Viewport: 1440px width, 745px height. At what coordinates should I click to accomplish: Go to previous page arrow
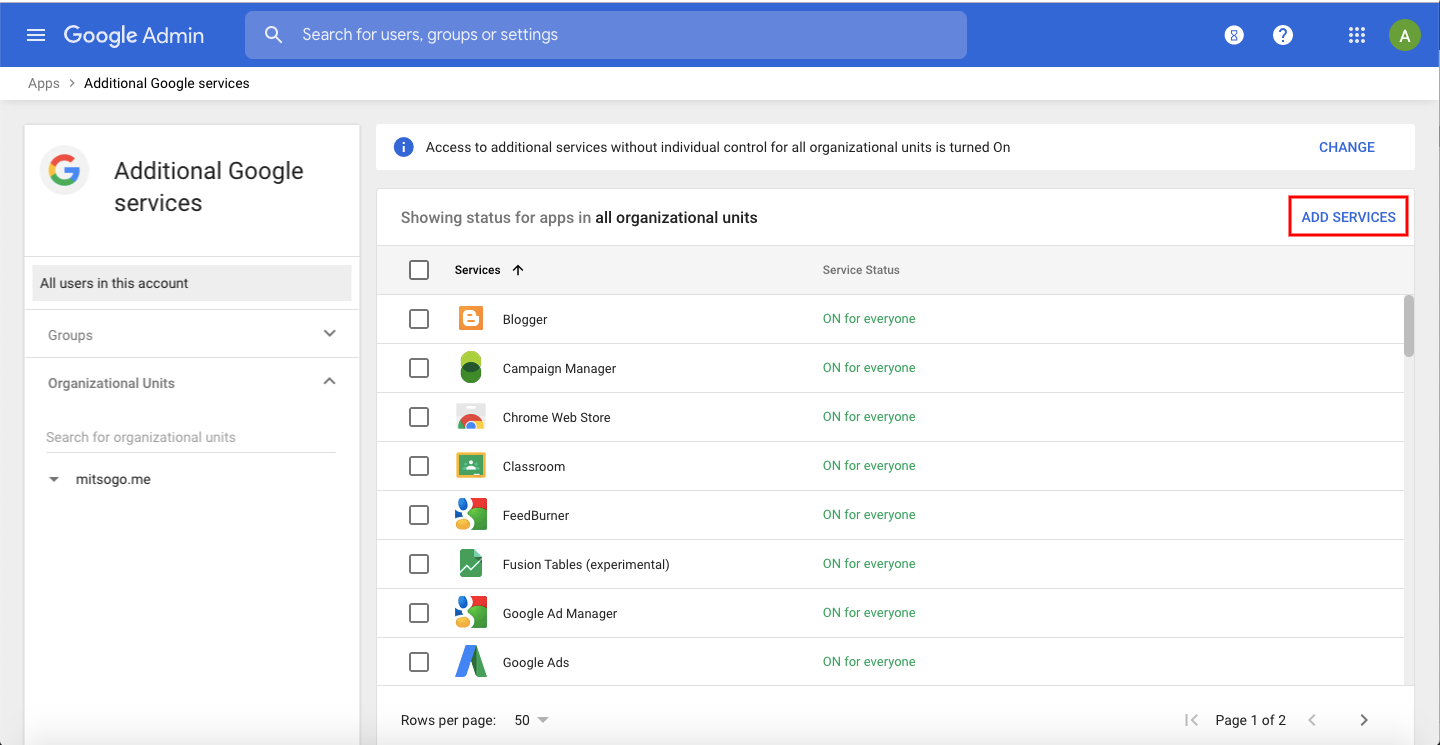point(1312,720)
